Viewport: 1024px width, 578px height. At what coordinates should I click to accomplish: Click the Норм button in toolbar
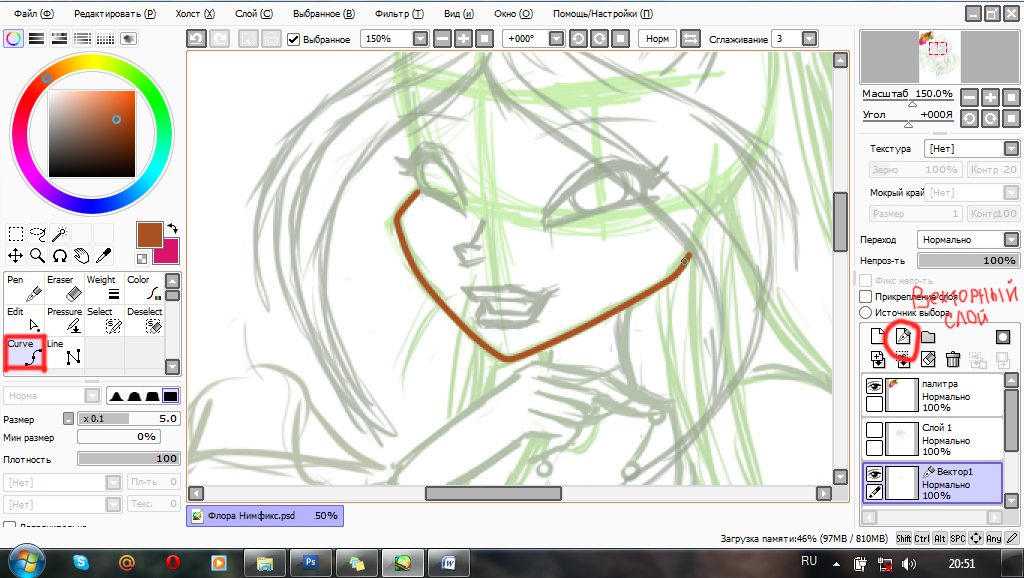657,39
